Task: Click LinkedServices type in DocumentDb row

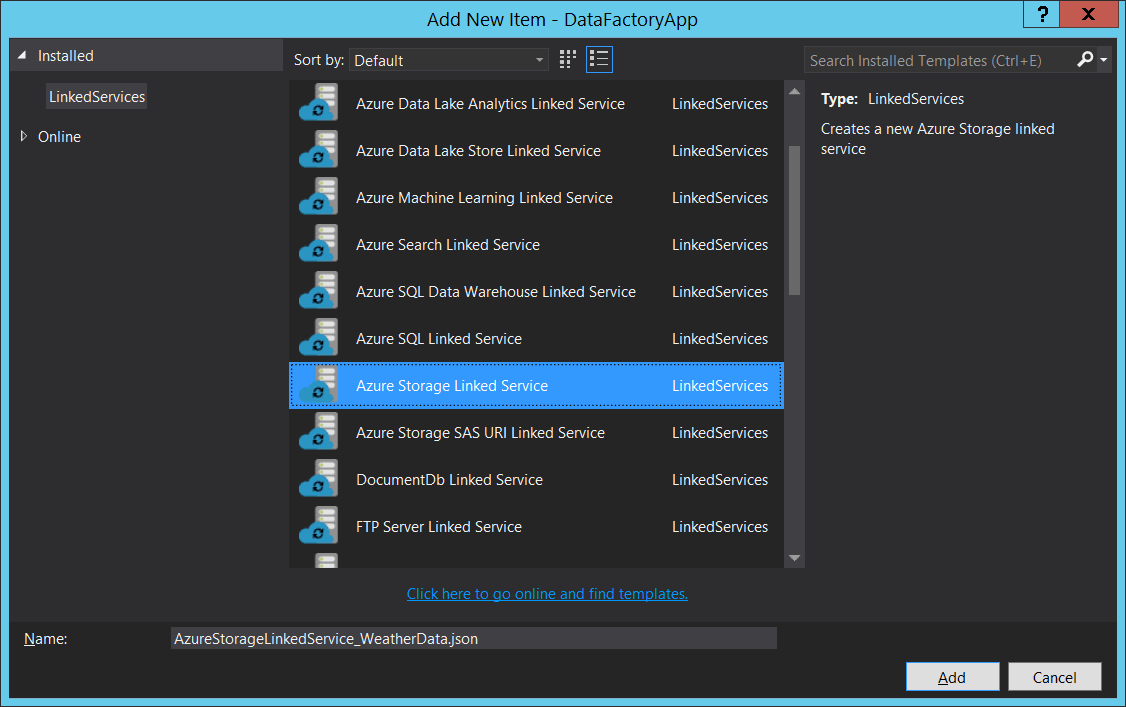Action: [720, 479]
